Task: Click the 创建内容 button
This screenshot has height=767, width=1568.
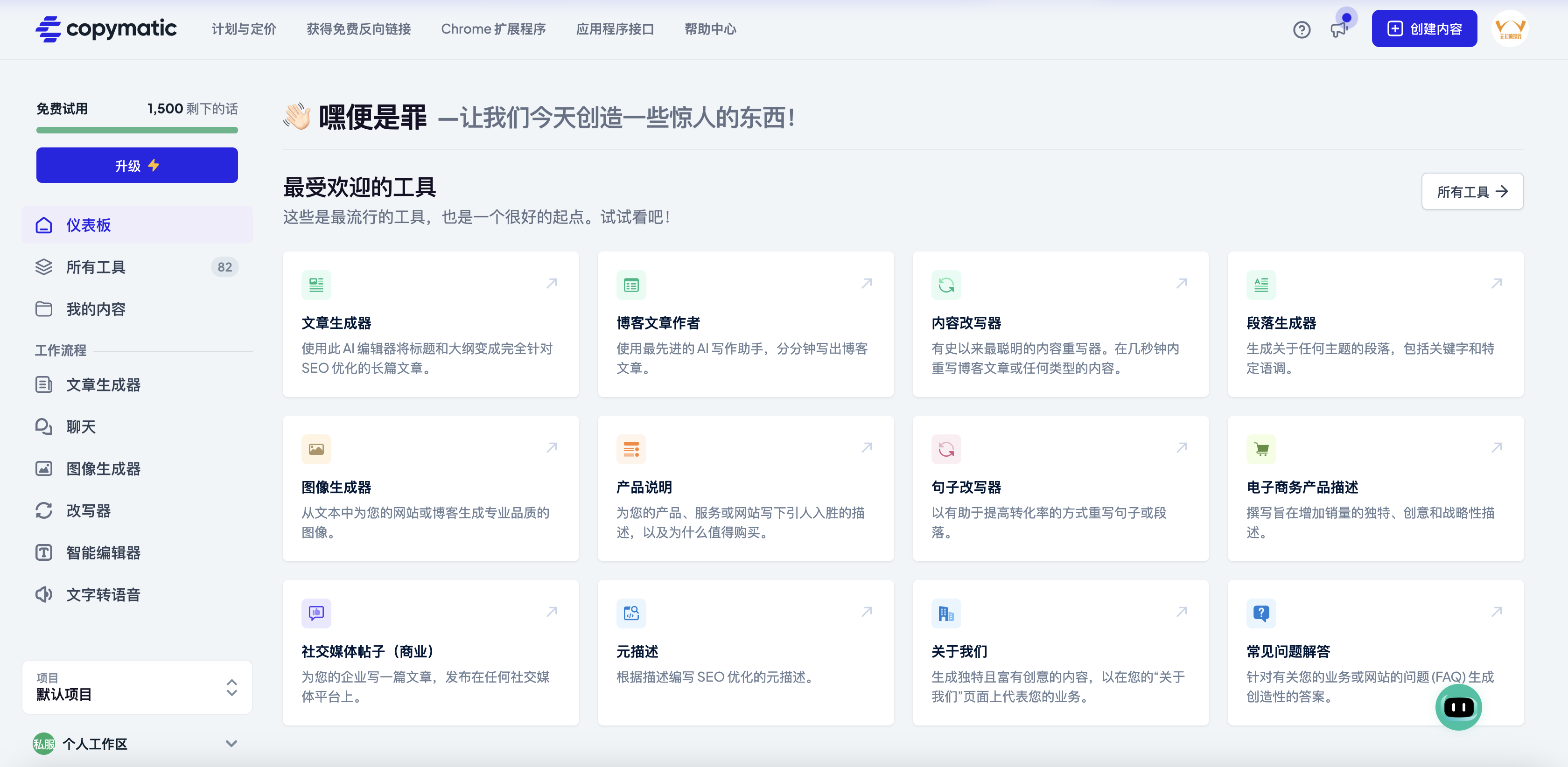Action: coord(1424,28)
